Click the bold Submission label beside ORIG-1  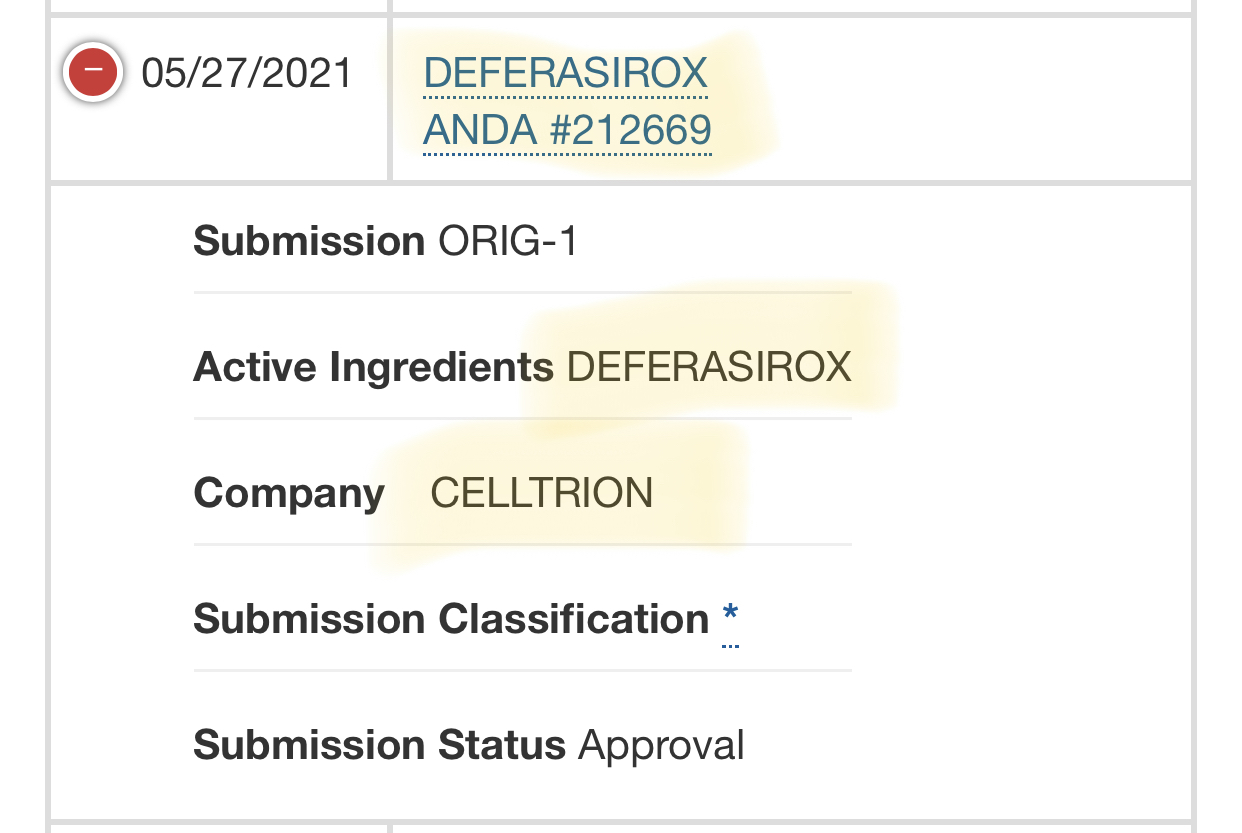309,242
